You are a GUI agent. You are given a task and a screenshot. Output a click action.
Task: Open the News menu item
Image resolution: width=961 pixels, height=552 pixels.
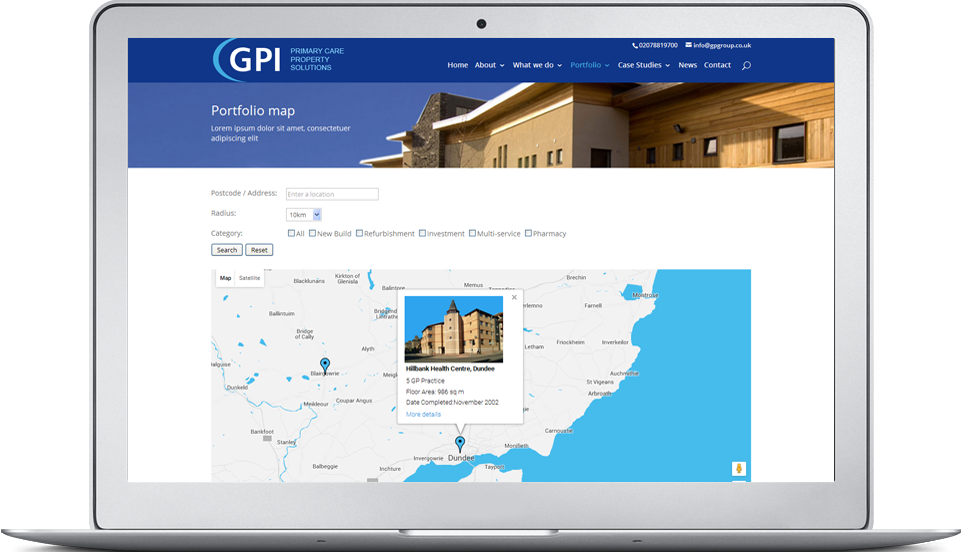pyautogui.click(x=687, y=65)
